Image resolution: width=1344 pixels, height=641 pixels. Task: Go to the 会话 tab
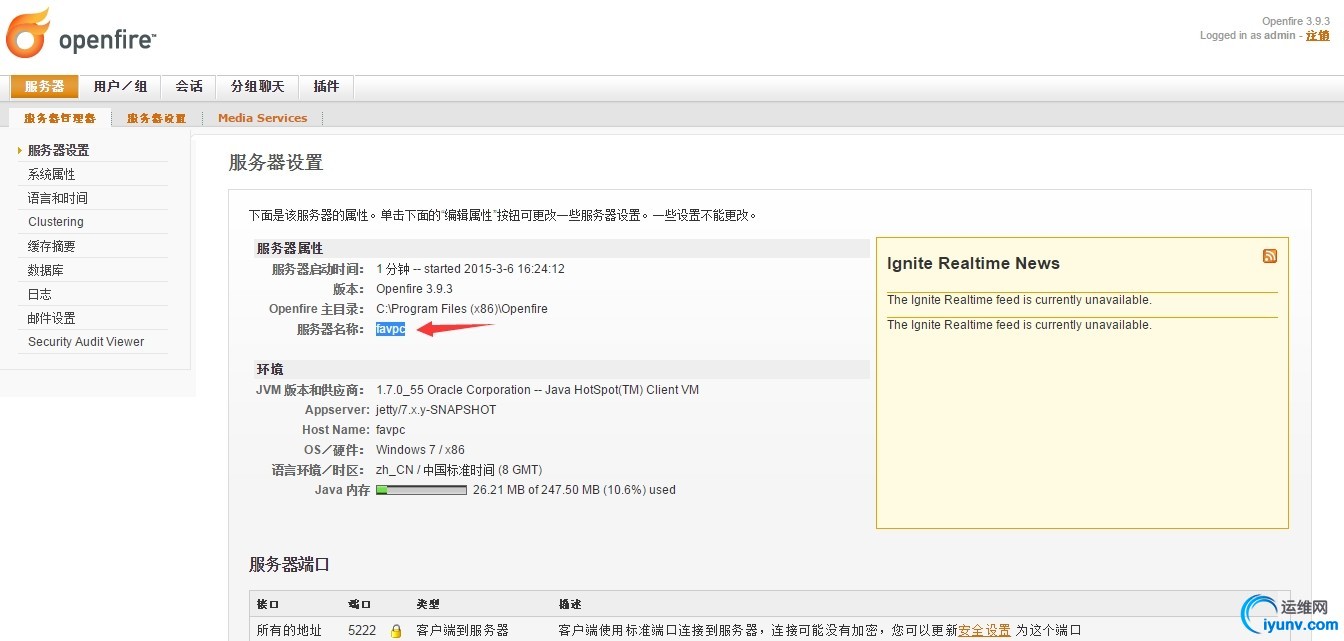(189, 87)
